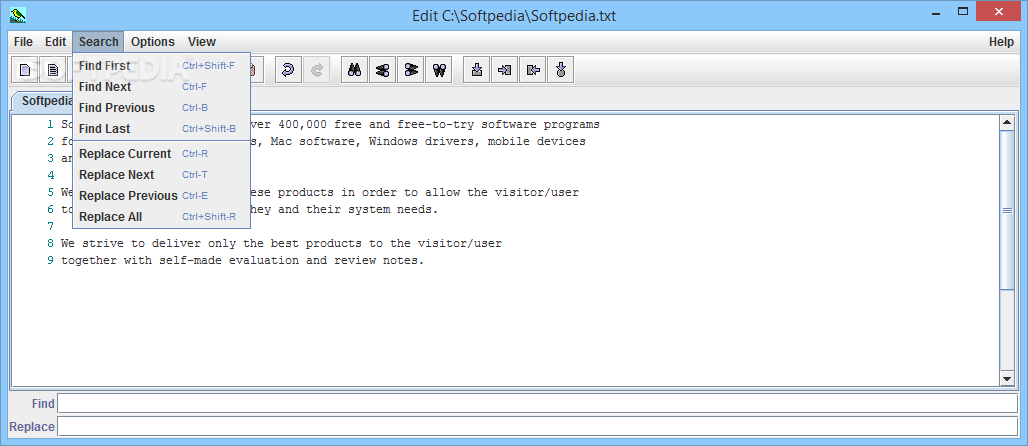
Task: Click inside the Replace input field
Action: [538, 426]
